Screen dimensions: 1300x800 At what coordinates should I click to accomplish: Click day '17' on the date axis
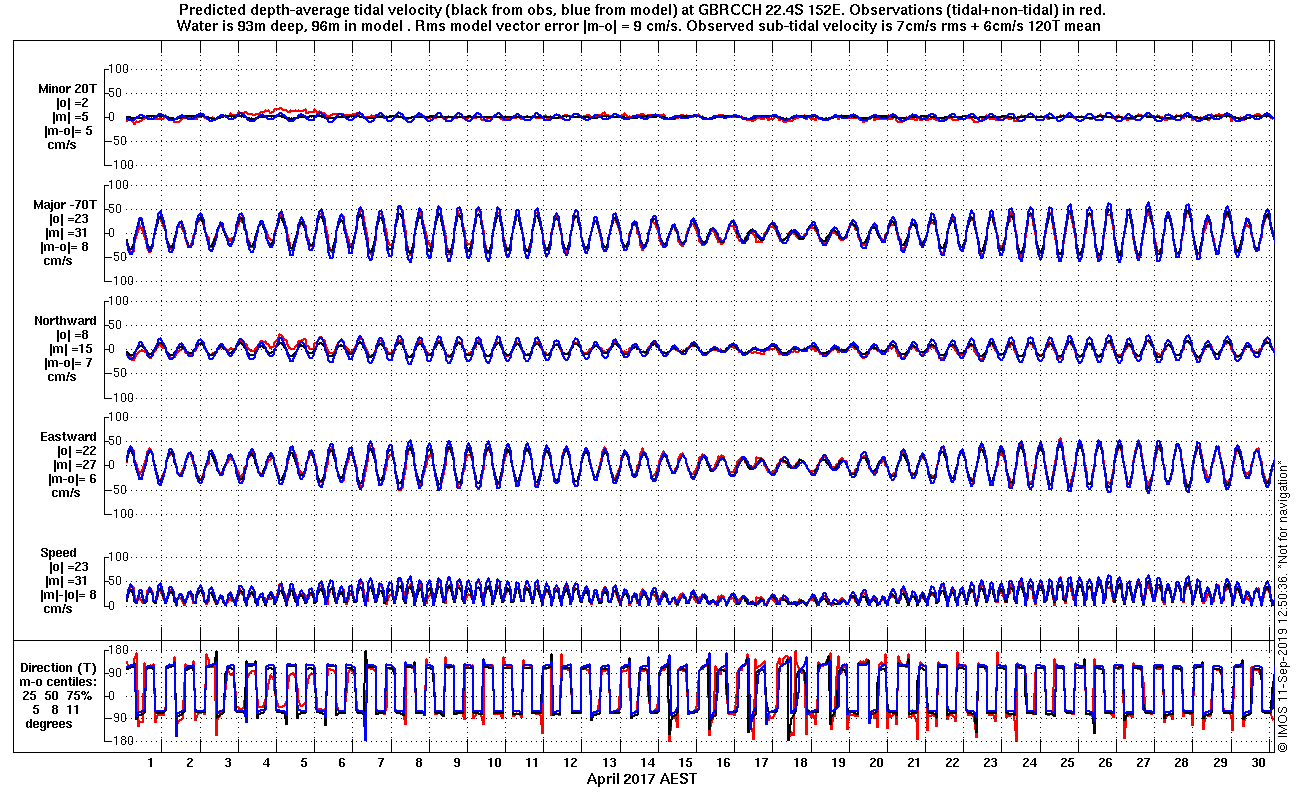(x=762, y=762)
